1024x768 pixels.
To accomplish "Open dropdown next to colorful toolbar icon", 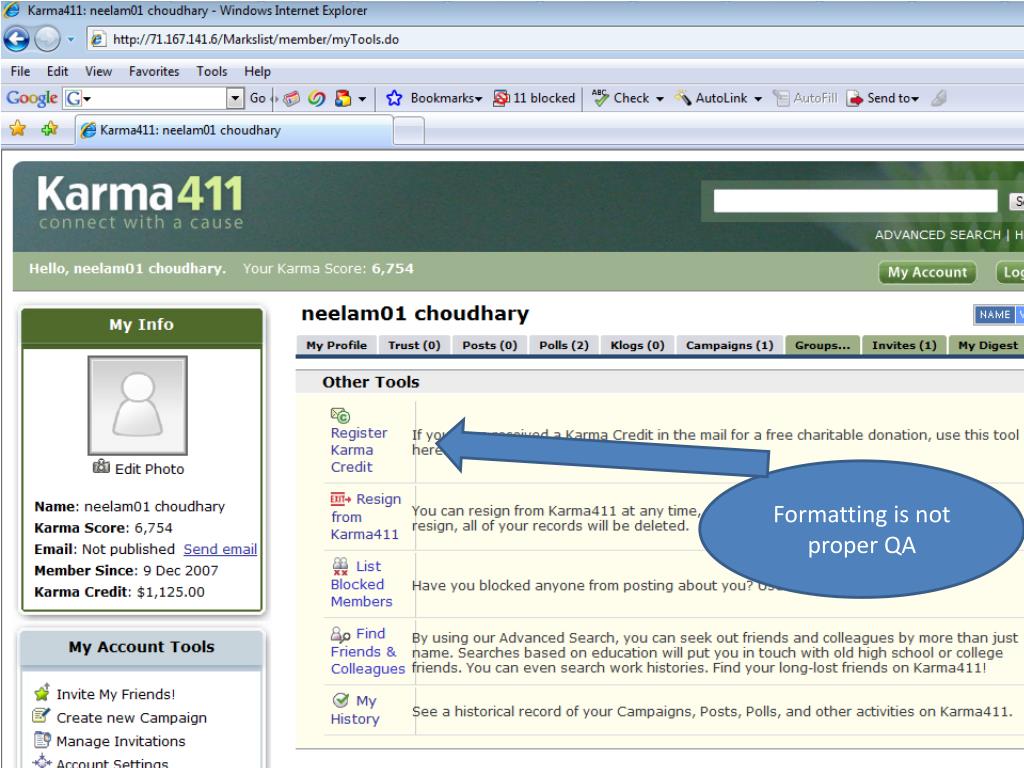I will click(x=362, y=99).
